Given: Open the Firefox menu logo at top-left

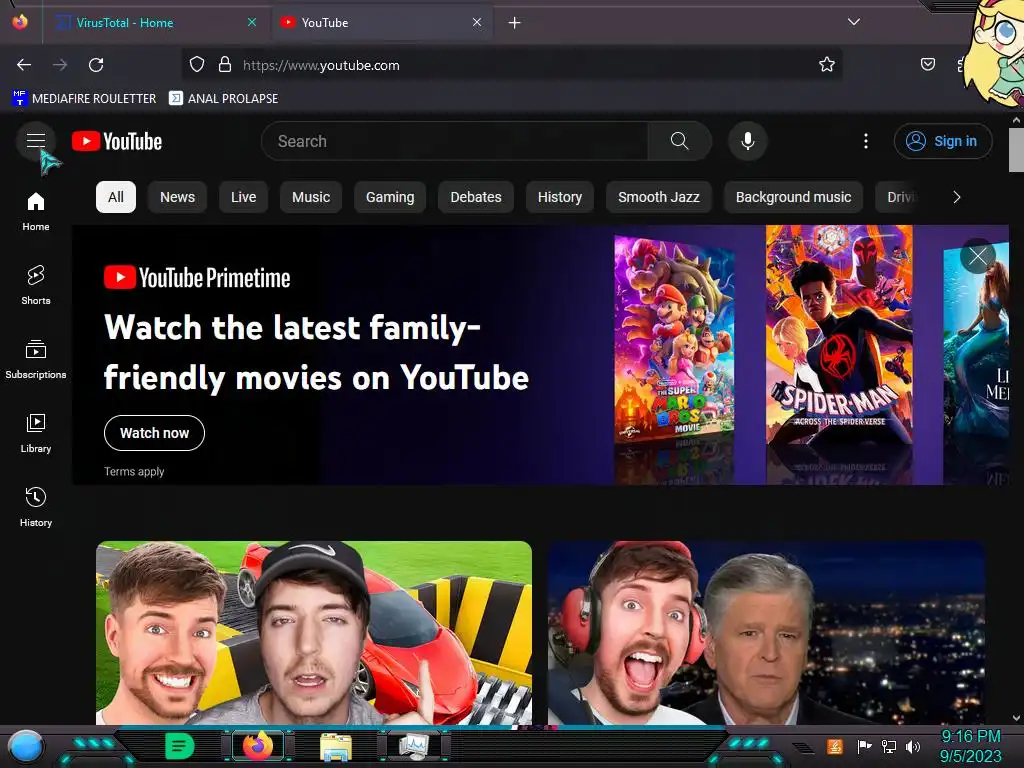Looking at the screenshot, I should [x=20, y=22].
